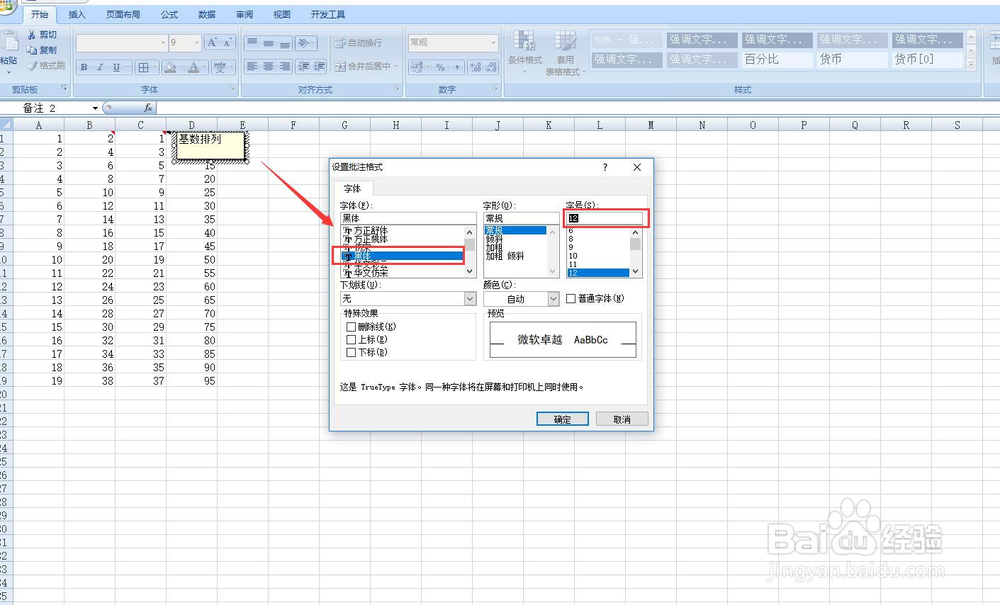Open the 合并后居中 dropdown arrow
Screen dimensions: 1000x605
click(396, 66)
